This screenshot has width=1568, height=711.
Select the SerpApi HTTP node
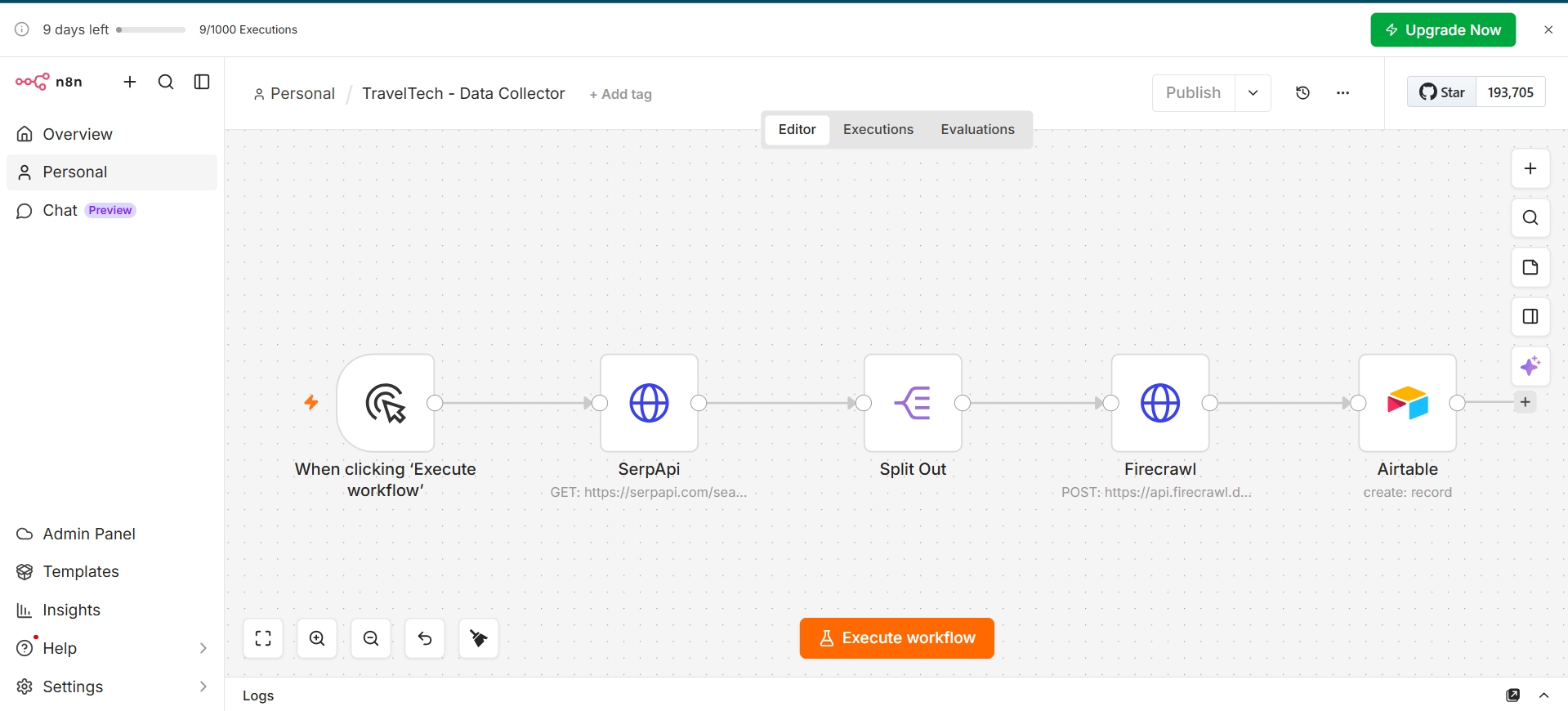click(x=650, y=403)
